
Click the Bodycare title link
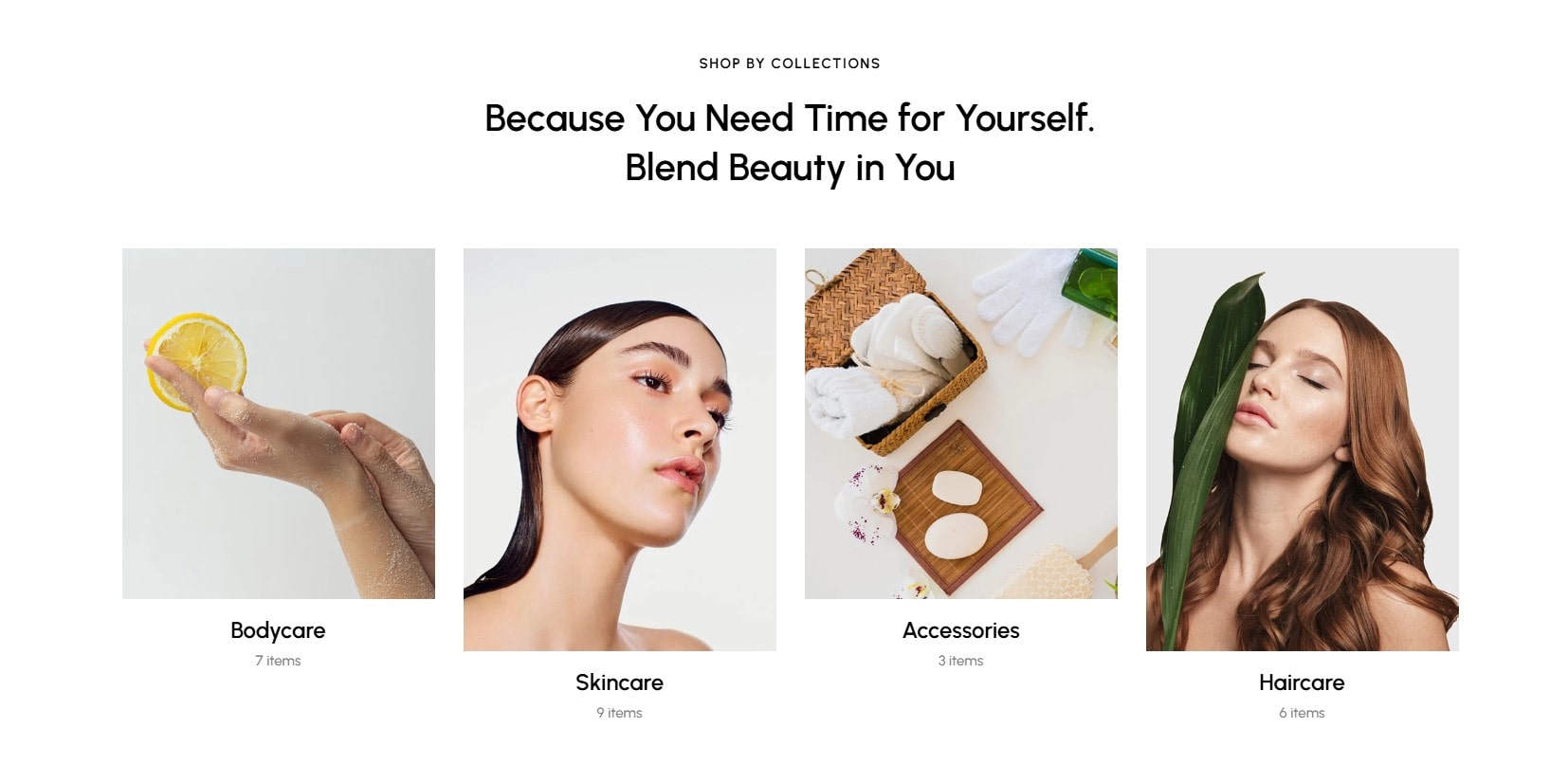(278, 630)
